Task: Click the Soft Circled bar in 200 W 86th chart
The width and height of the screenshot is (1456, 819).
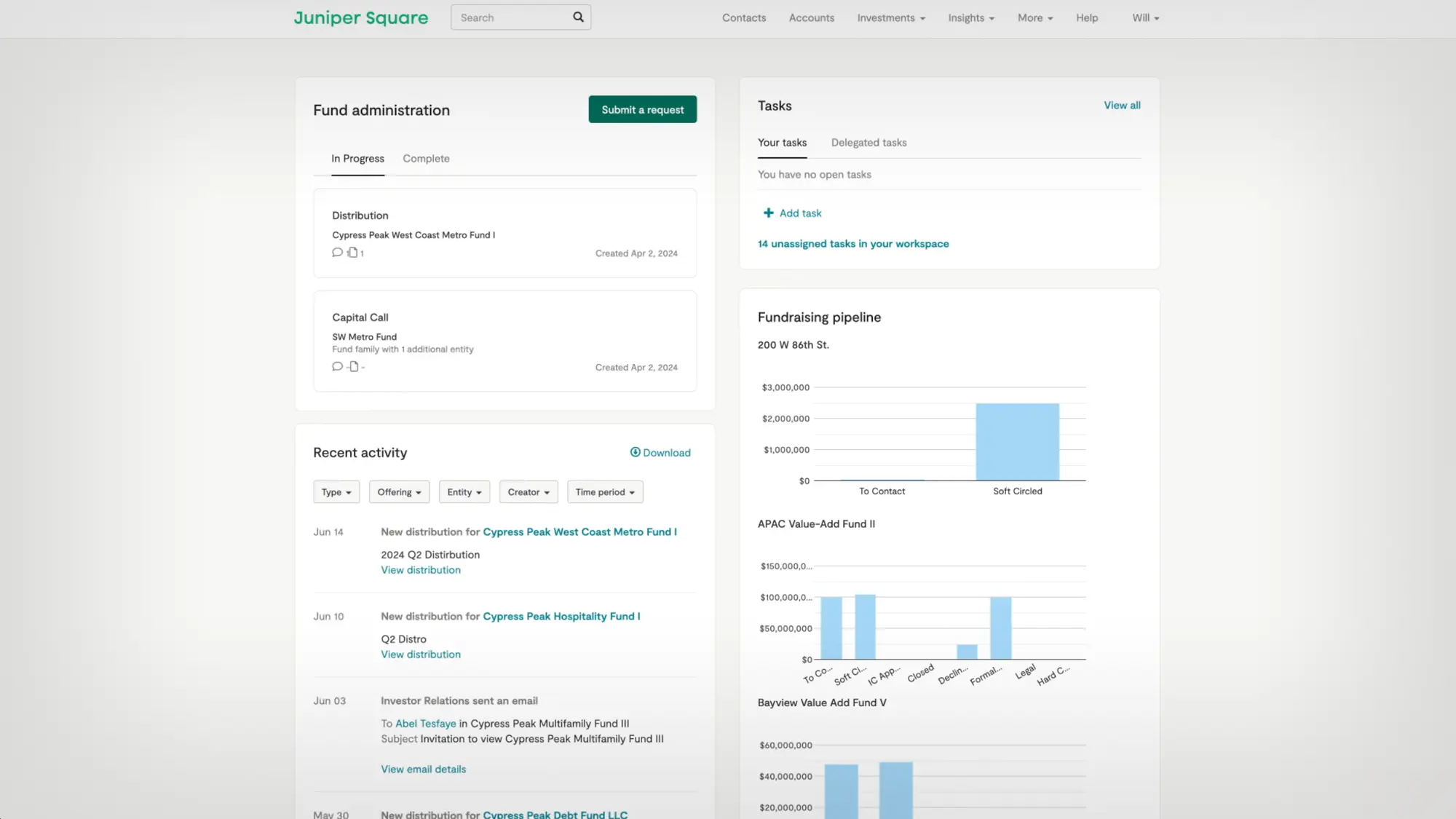Action: (1017, 442)
